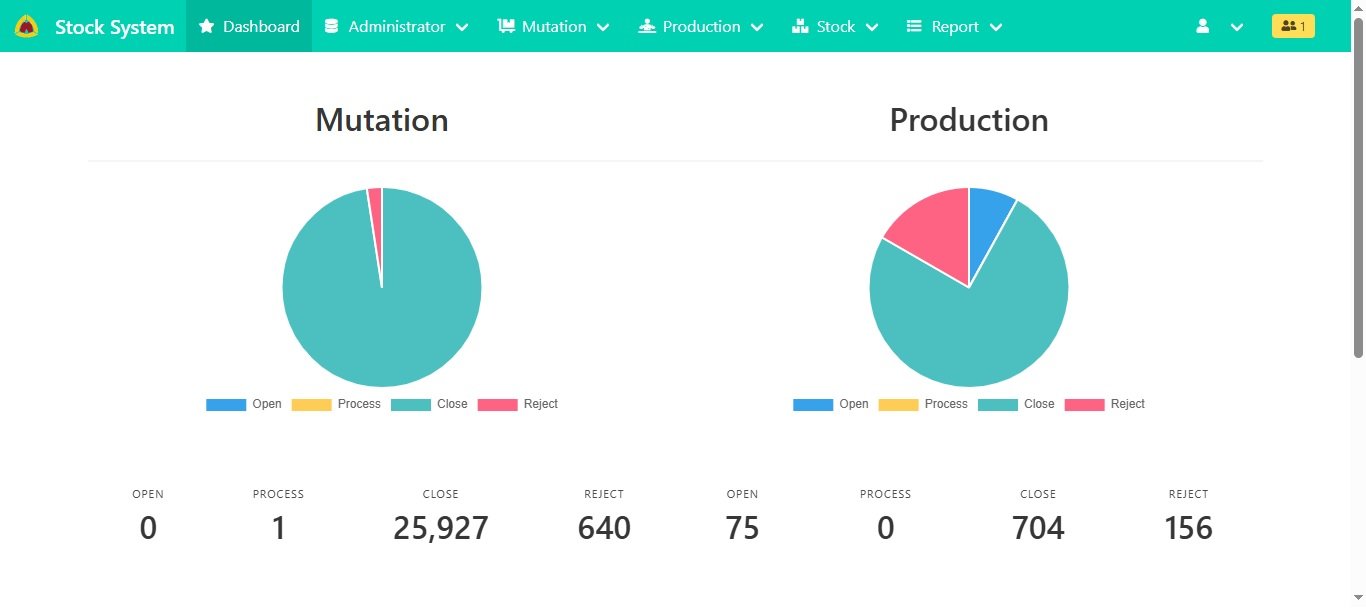Toggle Reject legend in Mutation chart

coord(517,404)
